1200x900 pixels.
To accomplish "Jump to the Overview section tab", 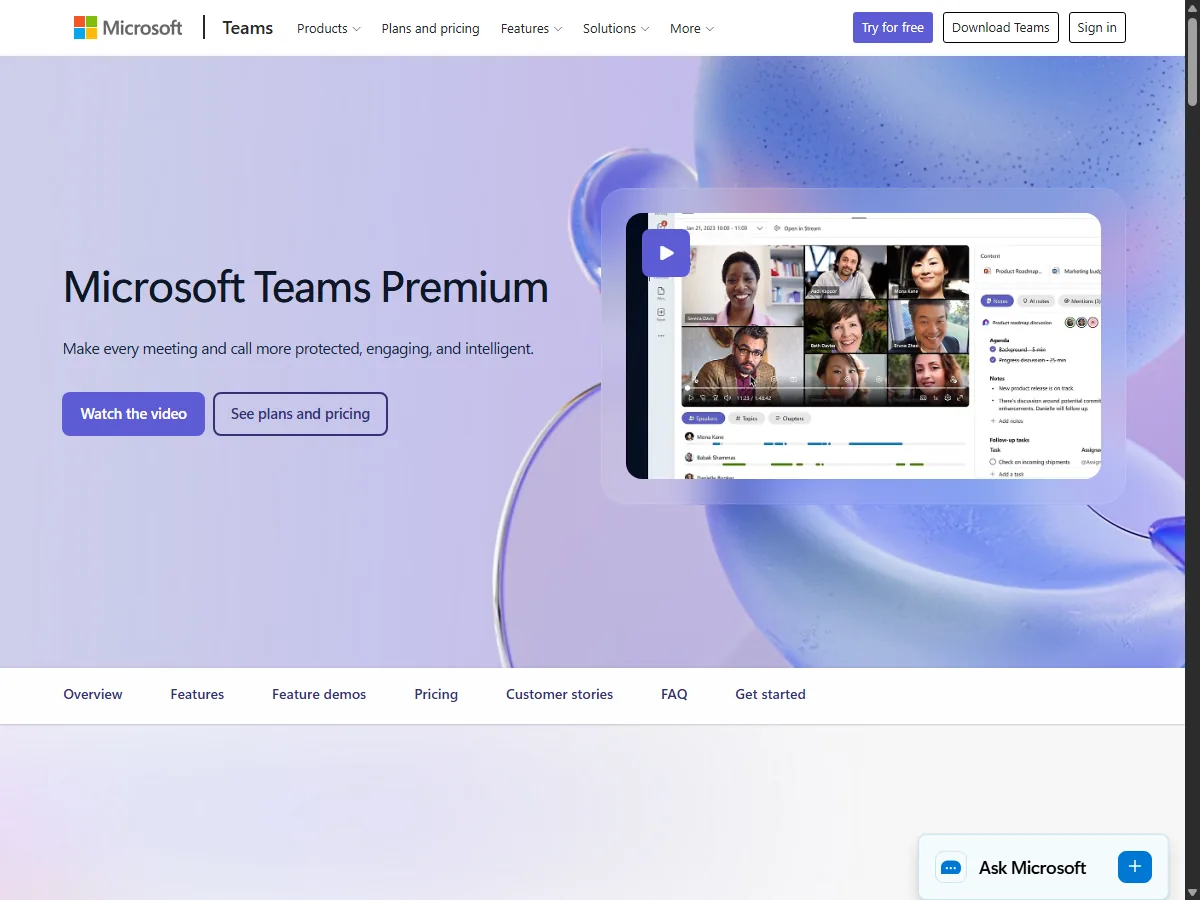I will pos(93,694).
